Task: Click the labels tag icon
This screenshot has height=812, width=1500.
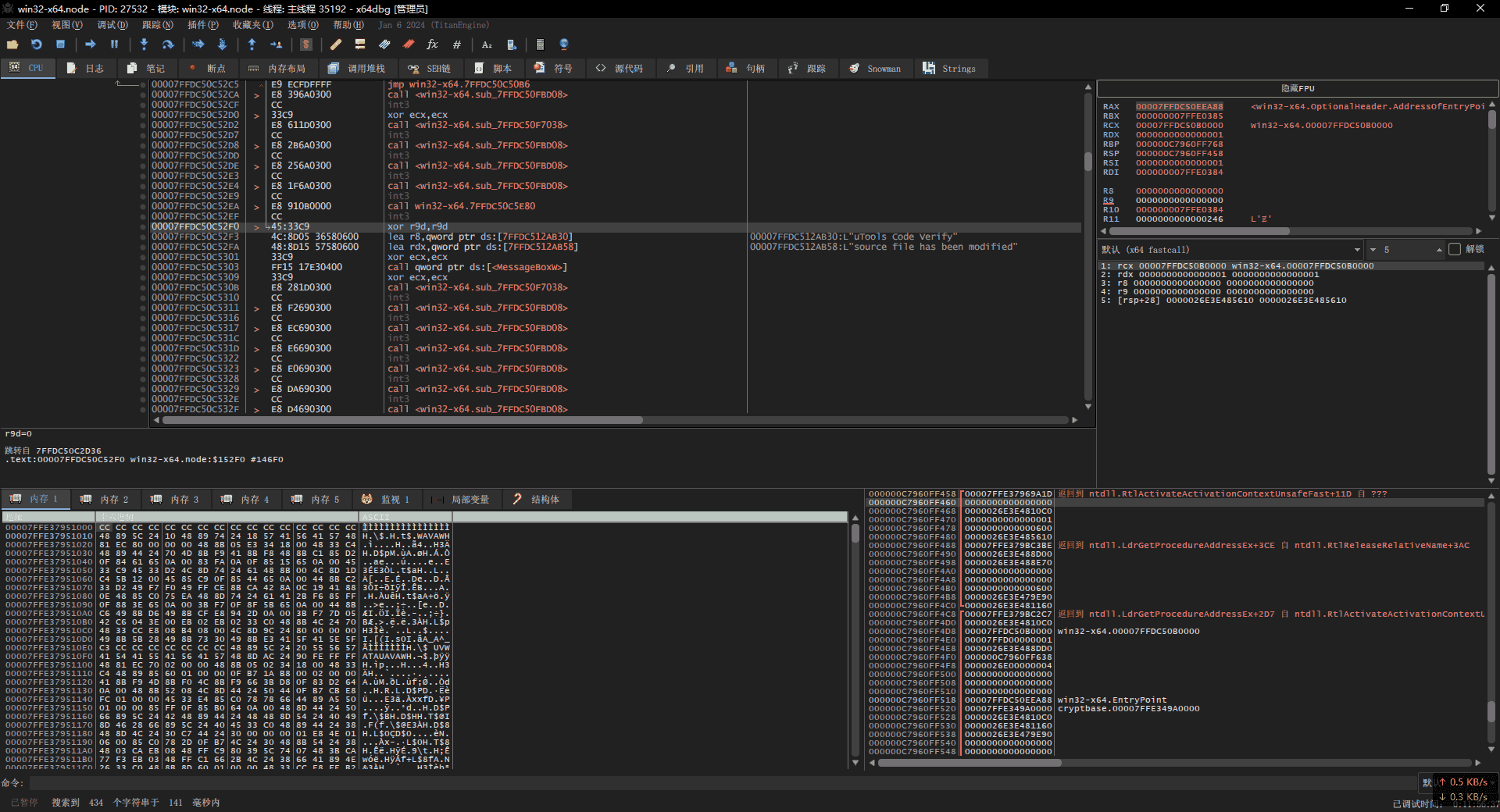Action: tap(384, 45)
